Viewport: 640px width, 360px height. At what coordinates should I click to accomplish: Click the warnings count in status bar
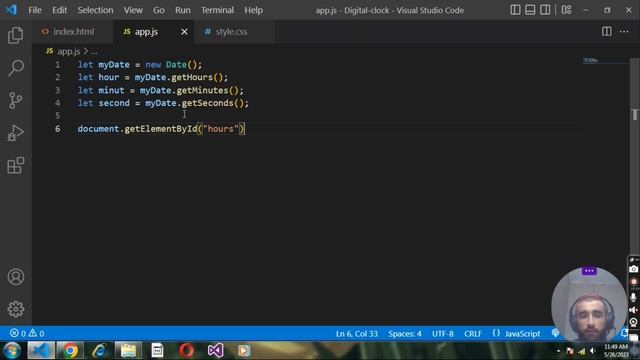37,333
